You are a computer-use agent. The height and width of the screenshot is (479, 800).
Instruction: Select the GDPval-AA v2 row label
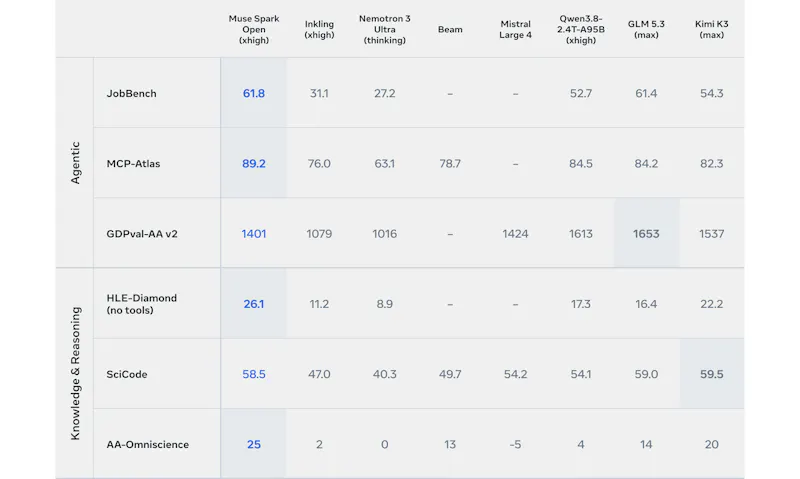[x=142, y=234]
